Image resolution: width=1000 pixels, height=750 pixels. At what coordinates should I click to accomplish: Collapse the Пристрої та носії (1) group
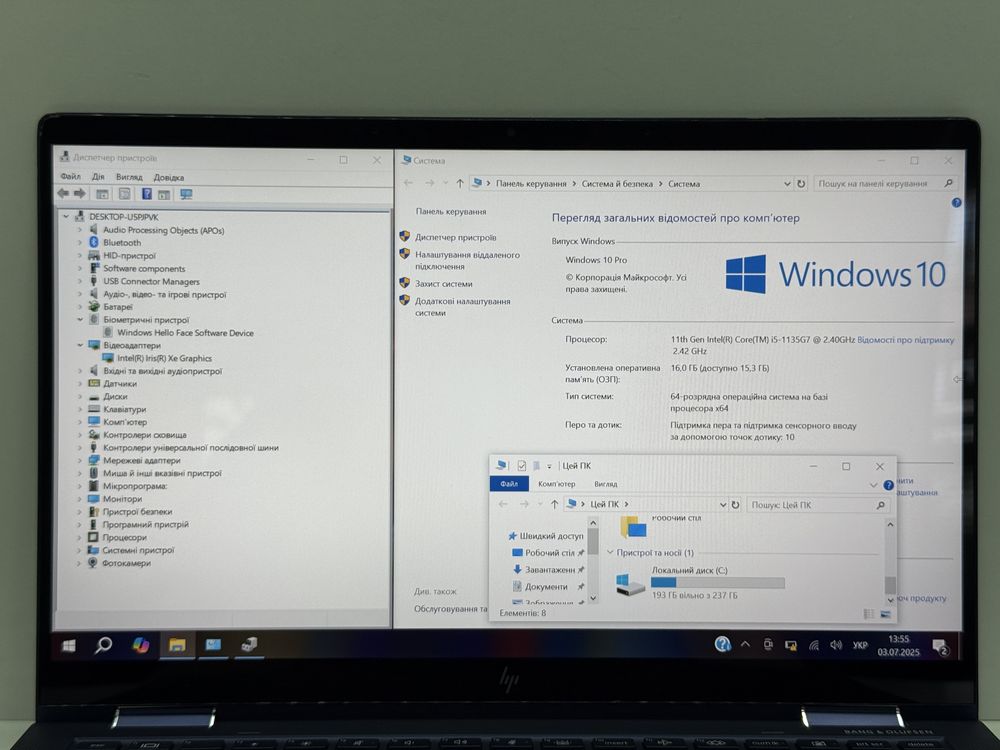(x=610, y=552)
